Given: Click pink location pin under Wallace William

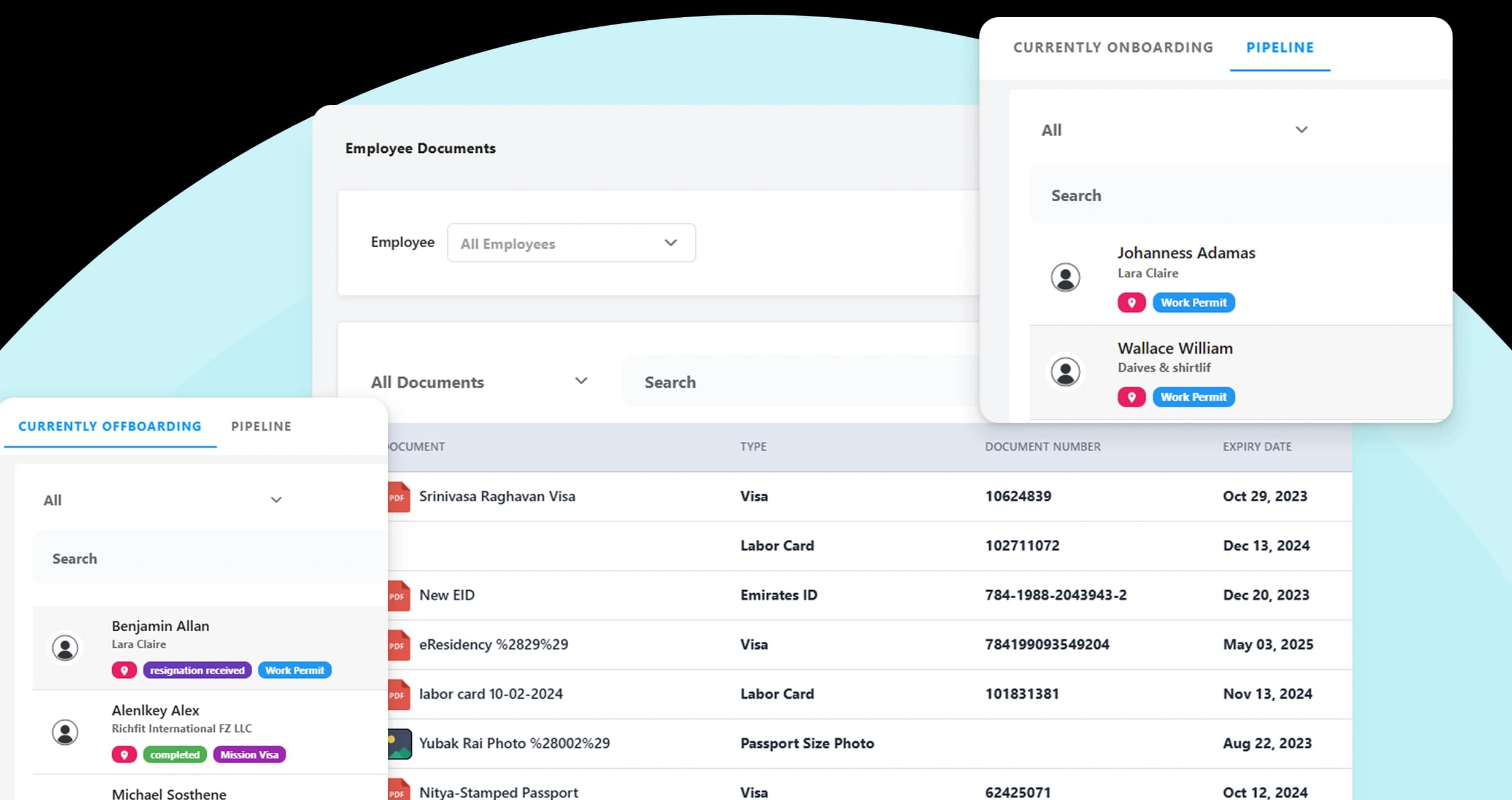Looking at the screenshot, I should tap(1132, 397).
